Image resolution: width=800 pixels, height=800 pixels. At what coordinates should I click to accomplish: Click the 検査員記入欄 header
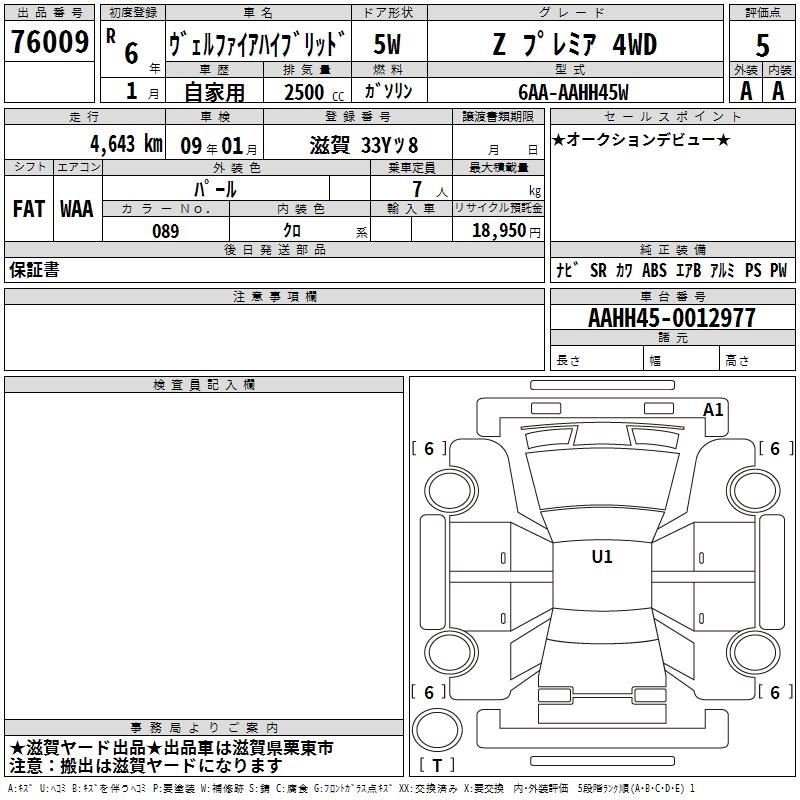204,385
